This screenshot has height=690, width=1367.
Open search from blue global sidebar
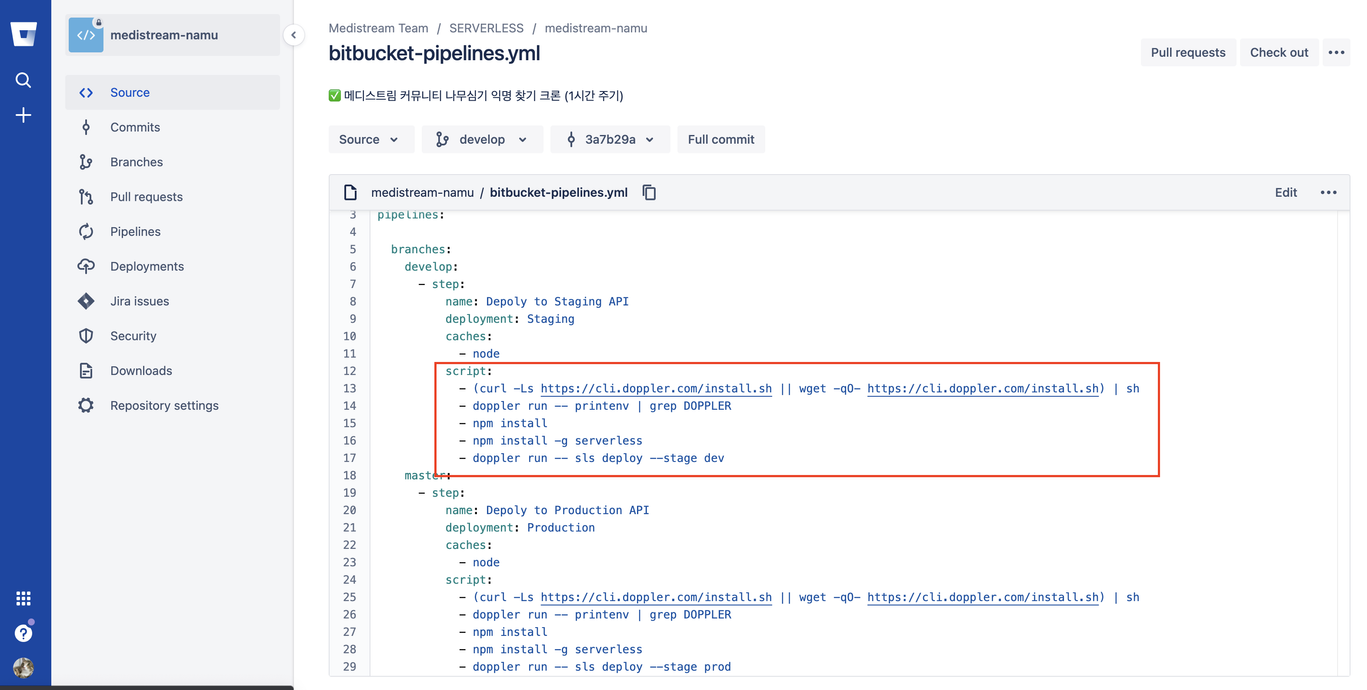[x=23, y=80]
